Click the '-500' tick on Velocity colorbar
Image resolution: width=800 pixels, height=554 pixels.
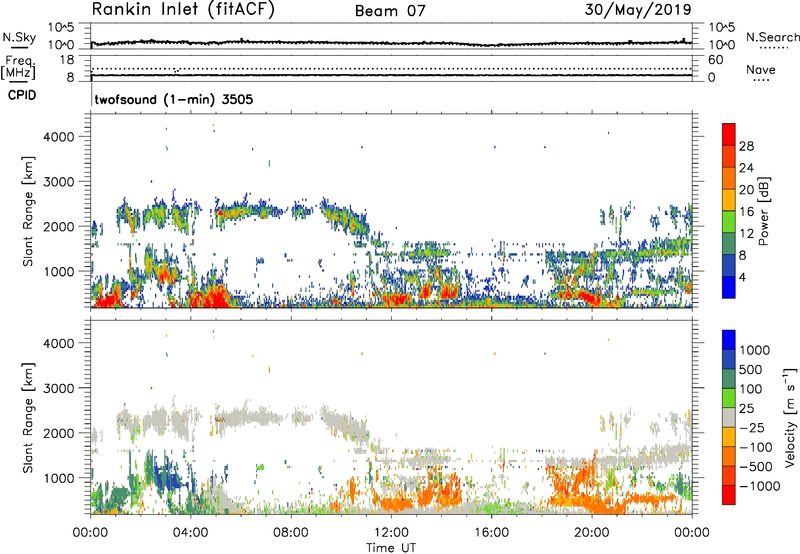756,466
